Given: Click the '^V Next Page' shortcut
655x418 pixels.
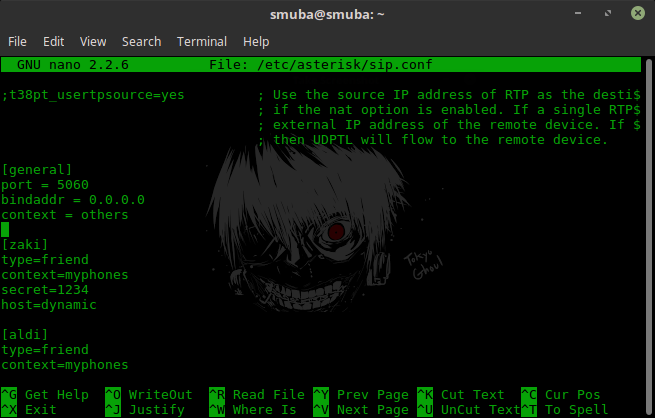Looking at the screenshot, I should (x=361, y=410).
